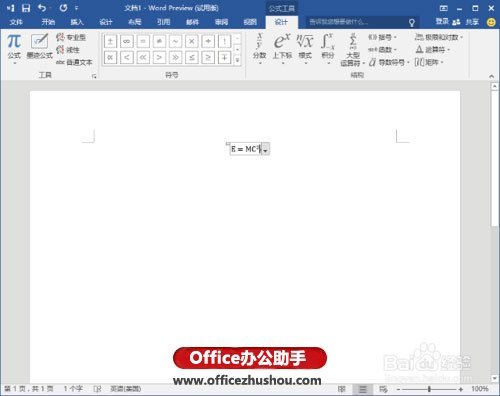
Task: Select the Equation Tools Design (设计) tab
Action: [x=281, y=22]
